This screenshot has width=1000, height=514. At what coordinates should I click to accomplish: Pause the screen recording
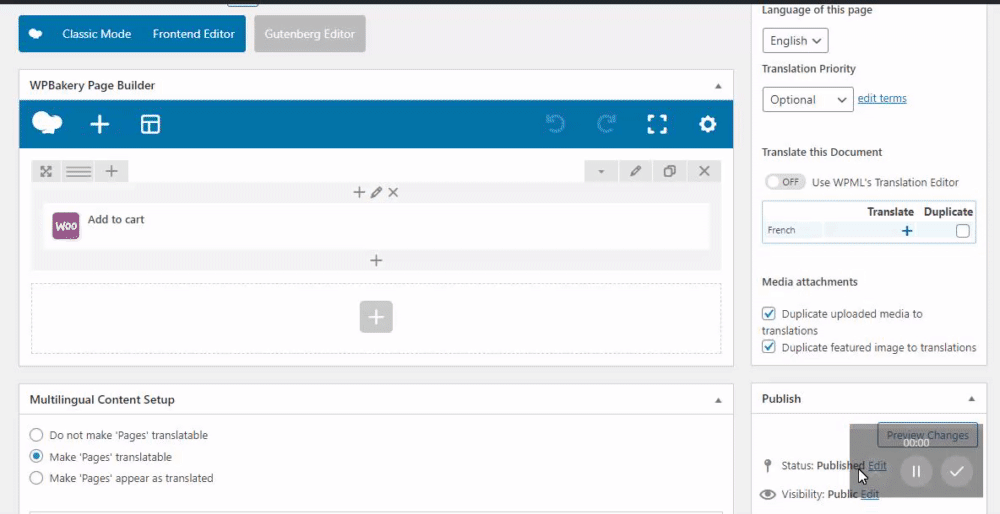[916, 471]
